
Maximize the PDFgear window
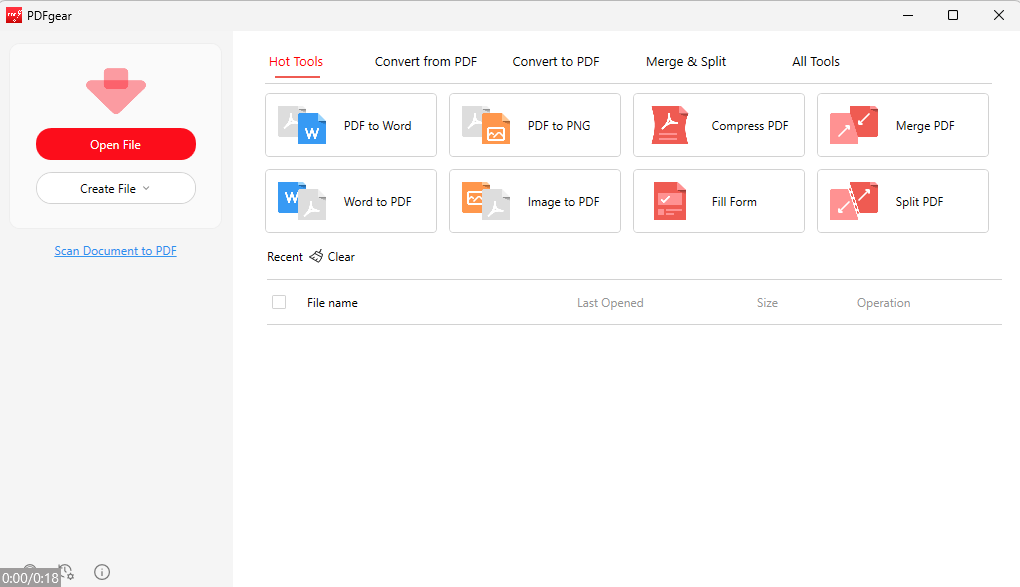pyautogui.click(x=953, y=15)
